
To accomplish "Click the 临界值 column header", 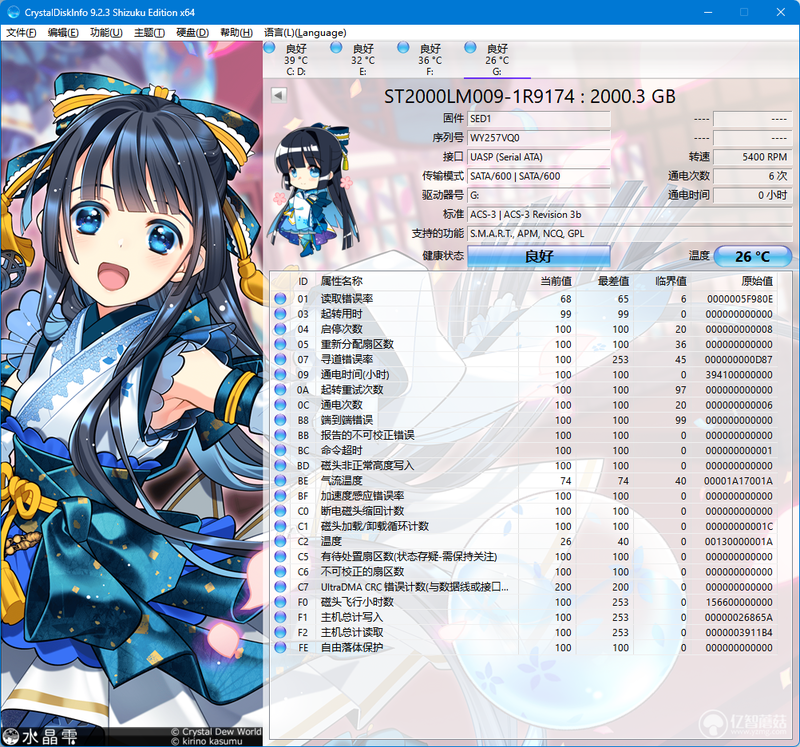I will coord(670,281).
